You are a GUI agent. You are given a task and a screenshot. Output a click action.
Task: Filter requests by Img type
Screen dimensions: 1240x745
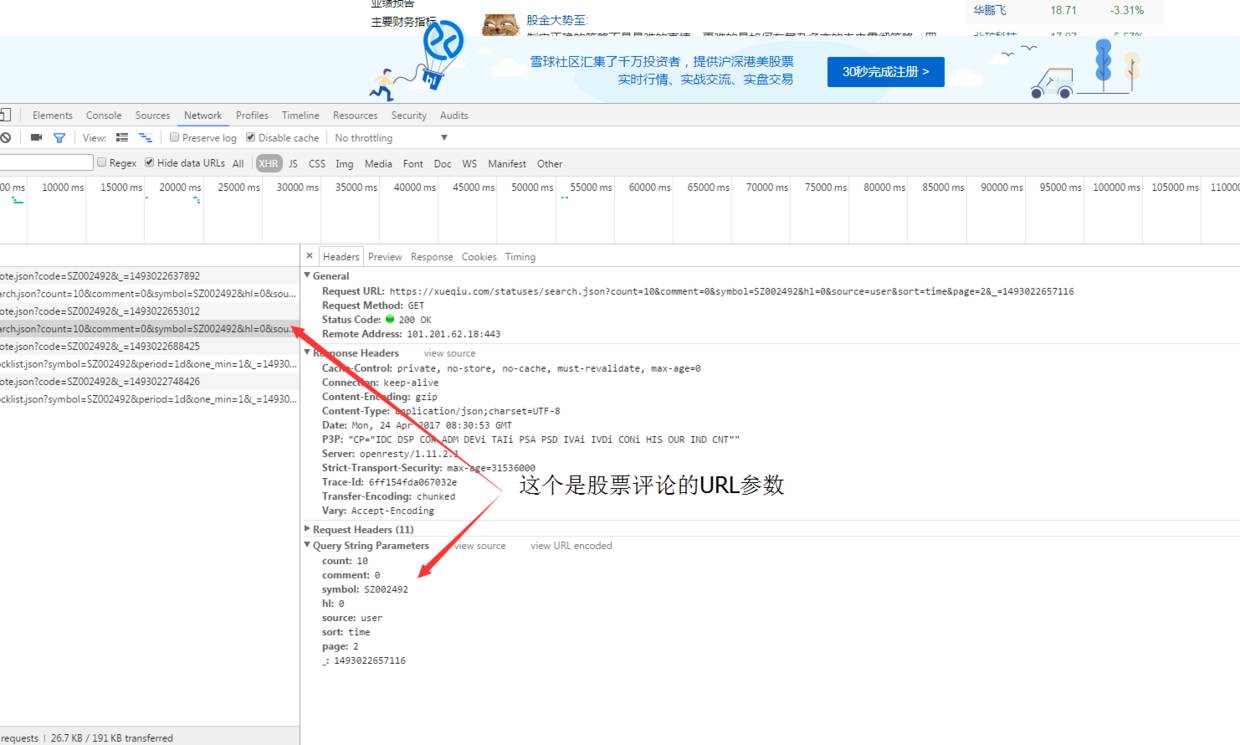click(x=344, y=164)
